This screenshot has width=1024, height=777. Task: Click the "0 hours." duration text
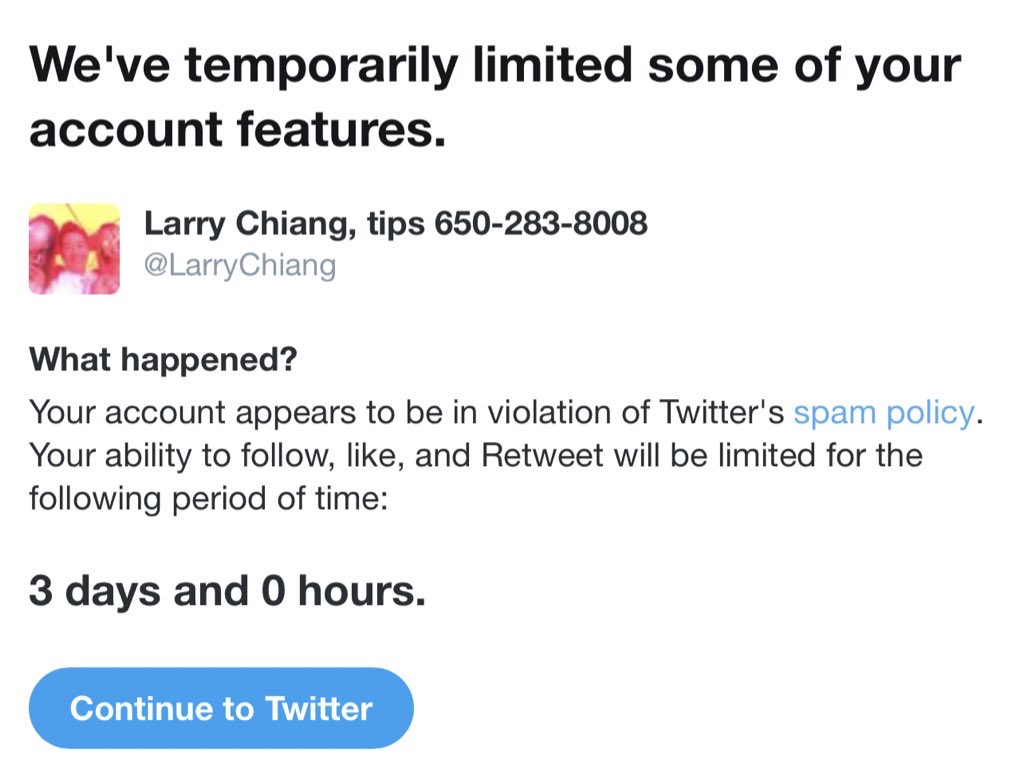coord(343,590)
